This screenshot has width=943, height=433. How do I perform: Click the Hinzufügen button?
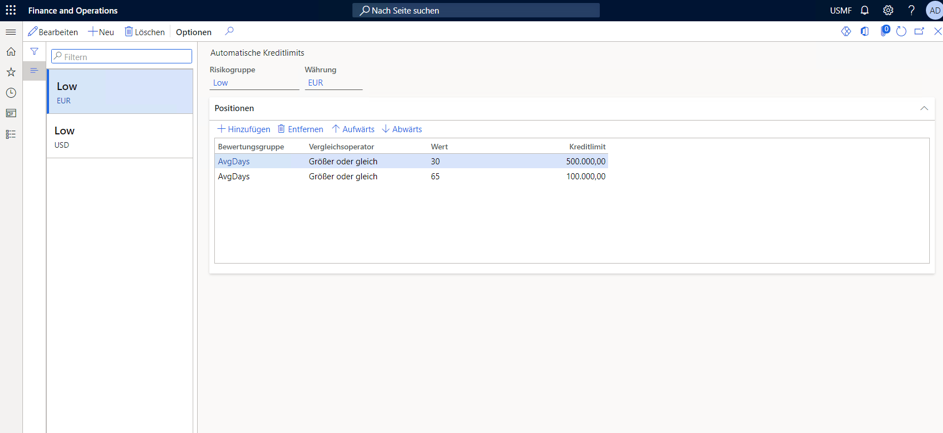point(244,129)
